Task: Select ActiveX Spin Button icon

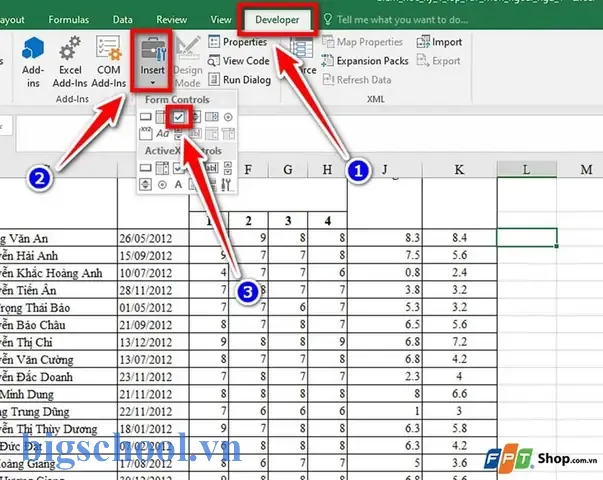Action: point(145,184)
